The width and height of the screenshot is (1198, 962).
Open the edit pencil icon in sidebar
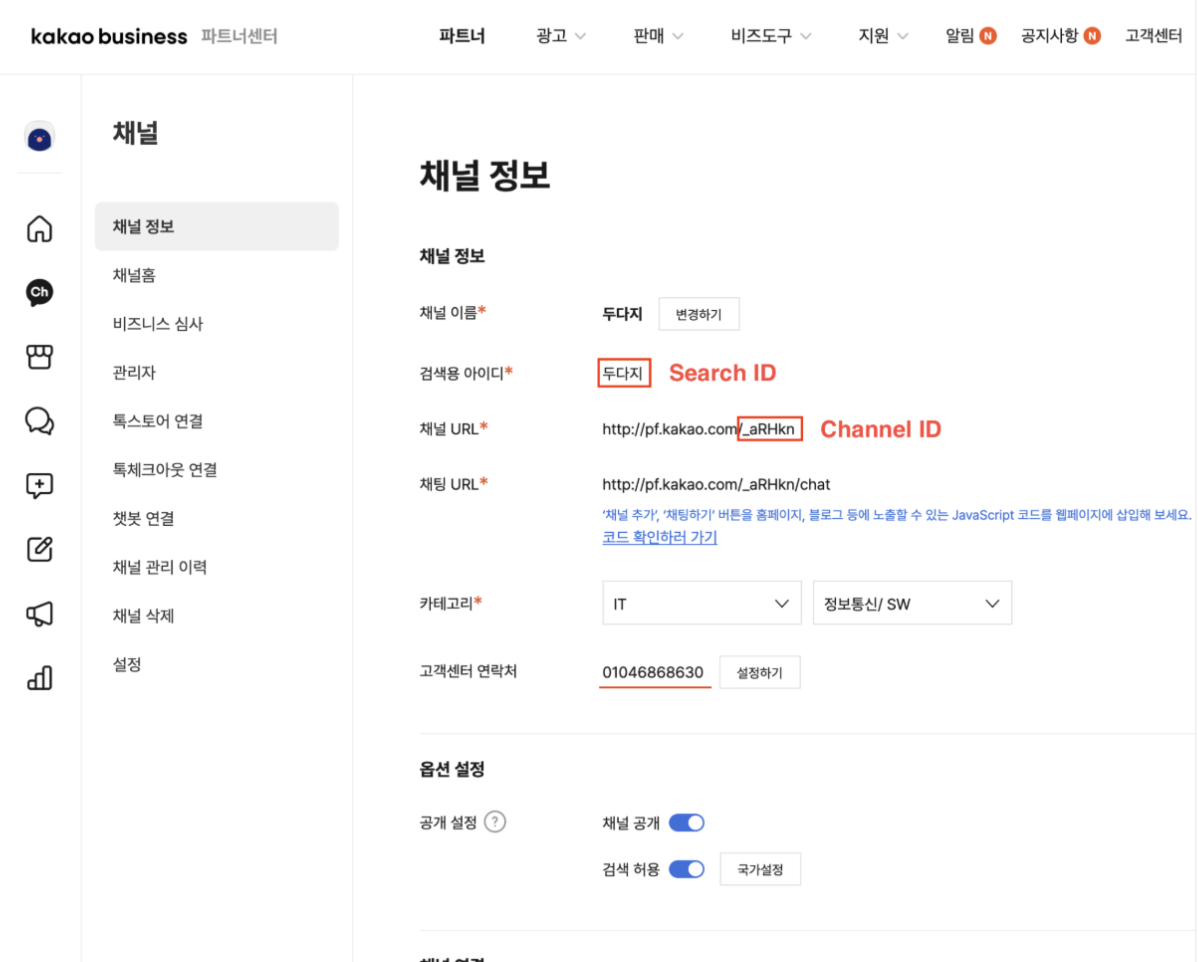40,549
